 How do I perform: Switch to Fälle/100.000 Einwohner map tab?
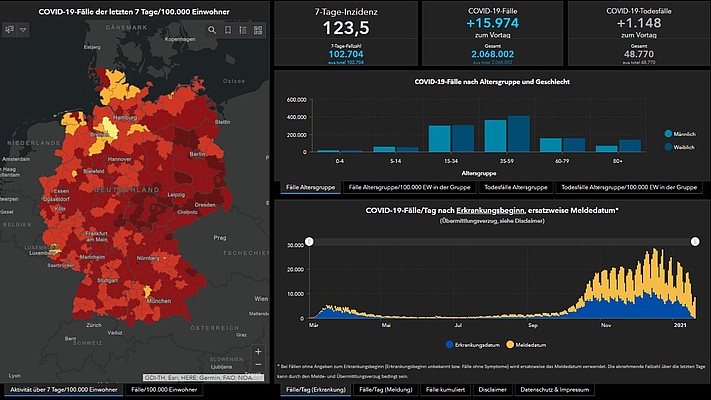point(164,390)
